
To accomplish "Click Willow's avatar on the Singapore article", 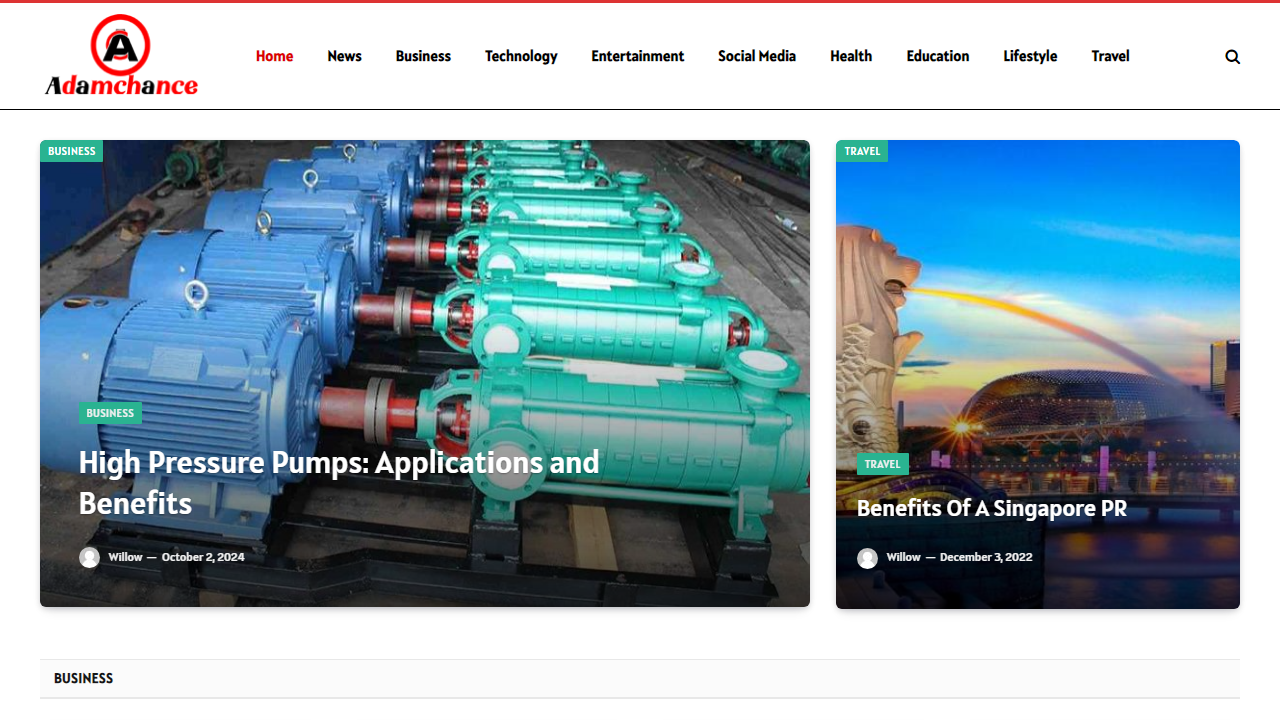I will click(868, 558).
